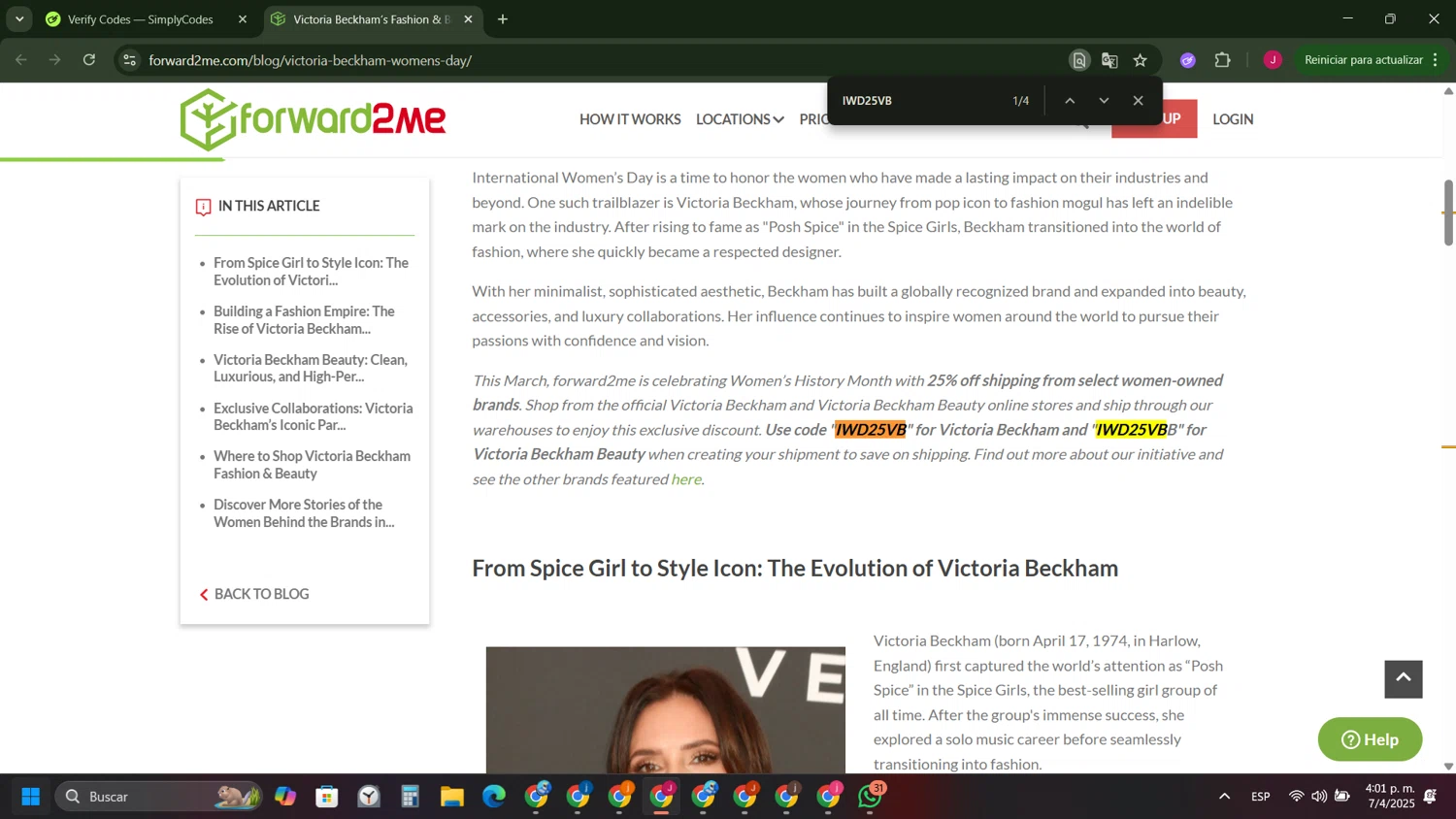Image resolution: width=1456 pixels, height=819 pixels.
Task: Jump to Victoria Beckham Beauty section link
Action: click(311, 368)
